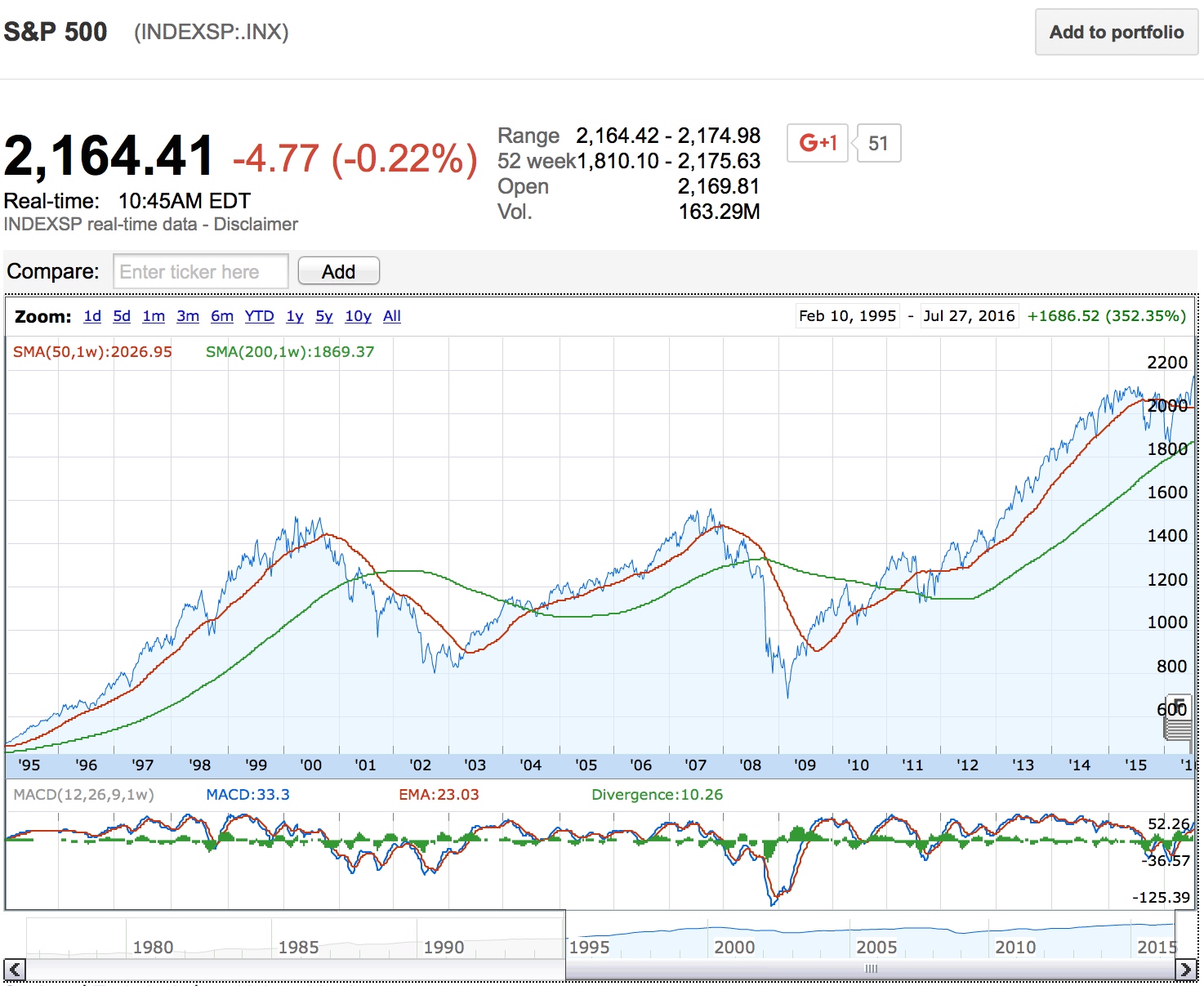1204x986 pixels.
Task: Set chart zoom to 1m
Action: point(154,316)
